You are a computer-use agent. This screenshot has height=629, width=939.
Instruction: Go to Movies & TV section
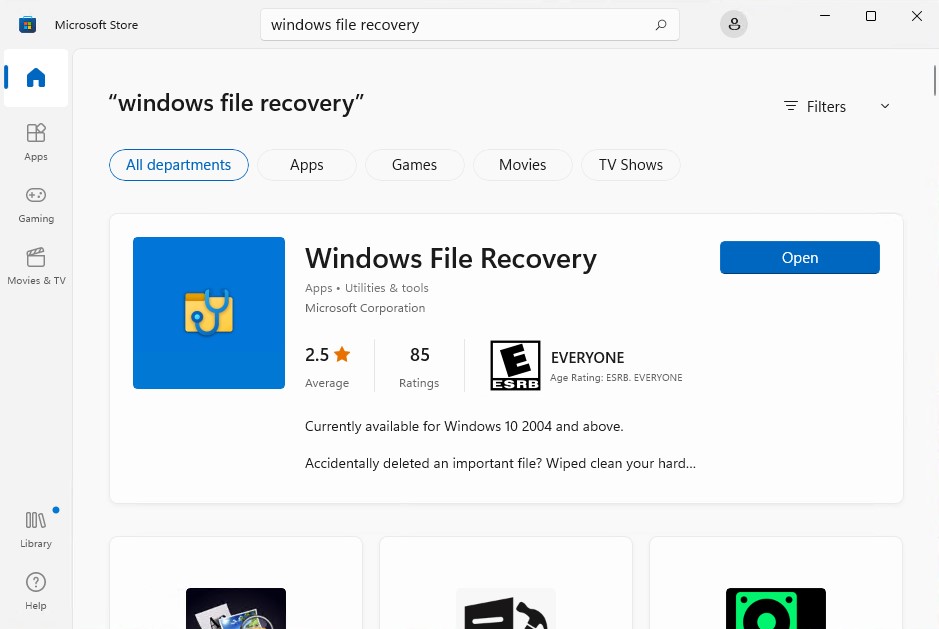pos(36,265)
